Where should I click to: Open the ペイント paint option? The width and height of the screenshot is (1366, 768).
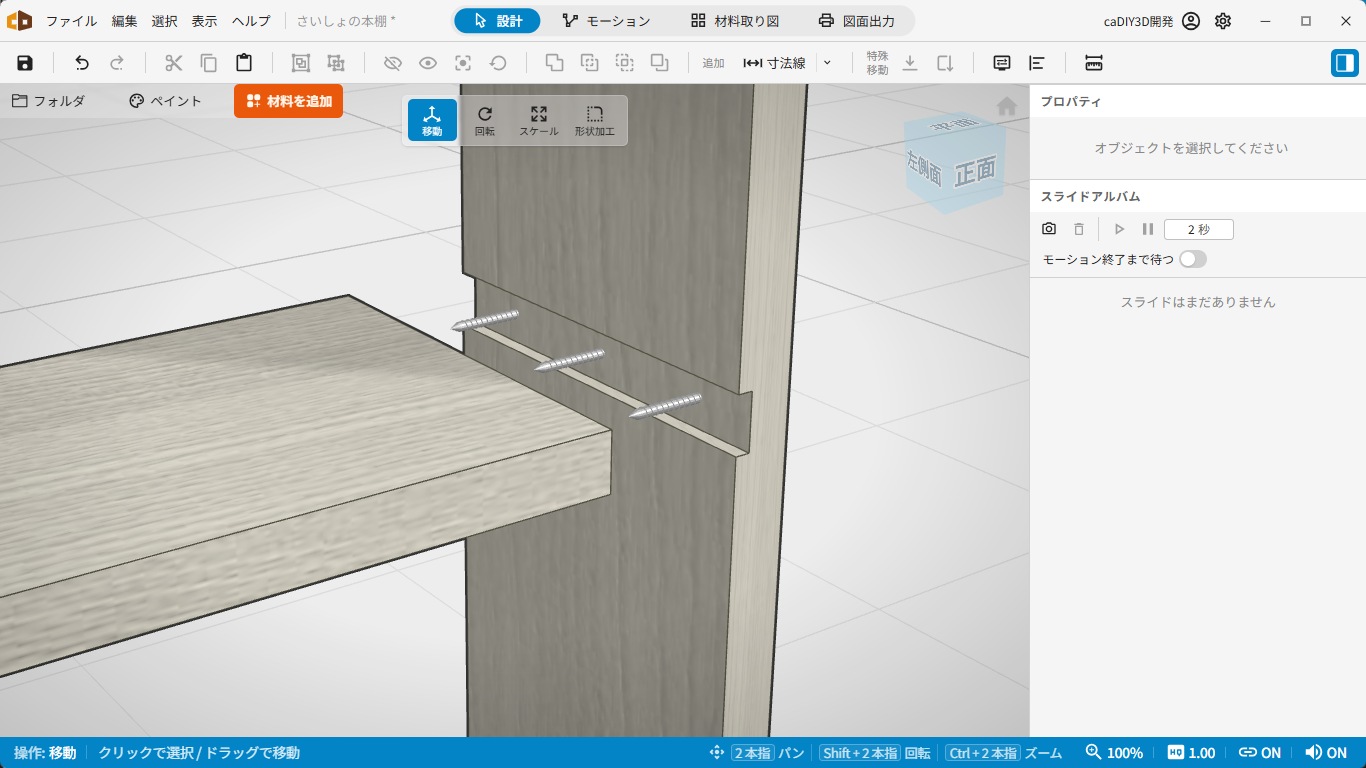[x=165, y=101]
